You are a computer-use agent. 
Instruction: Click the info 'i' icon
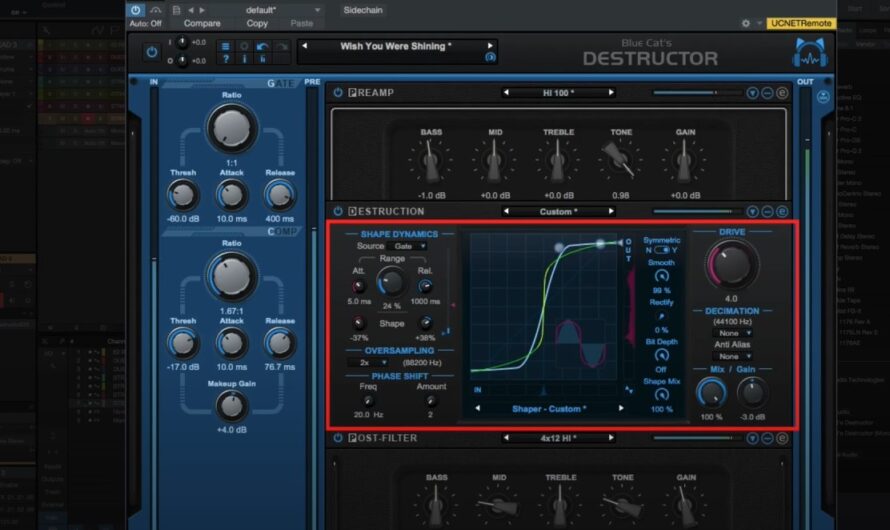pos(244,59)
